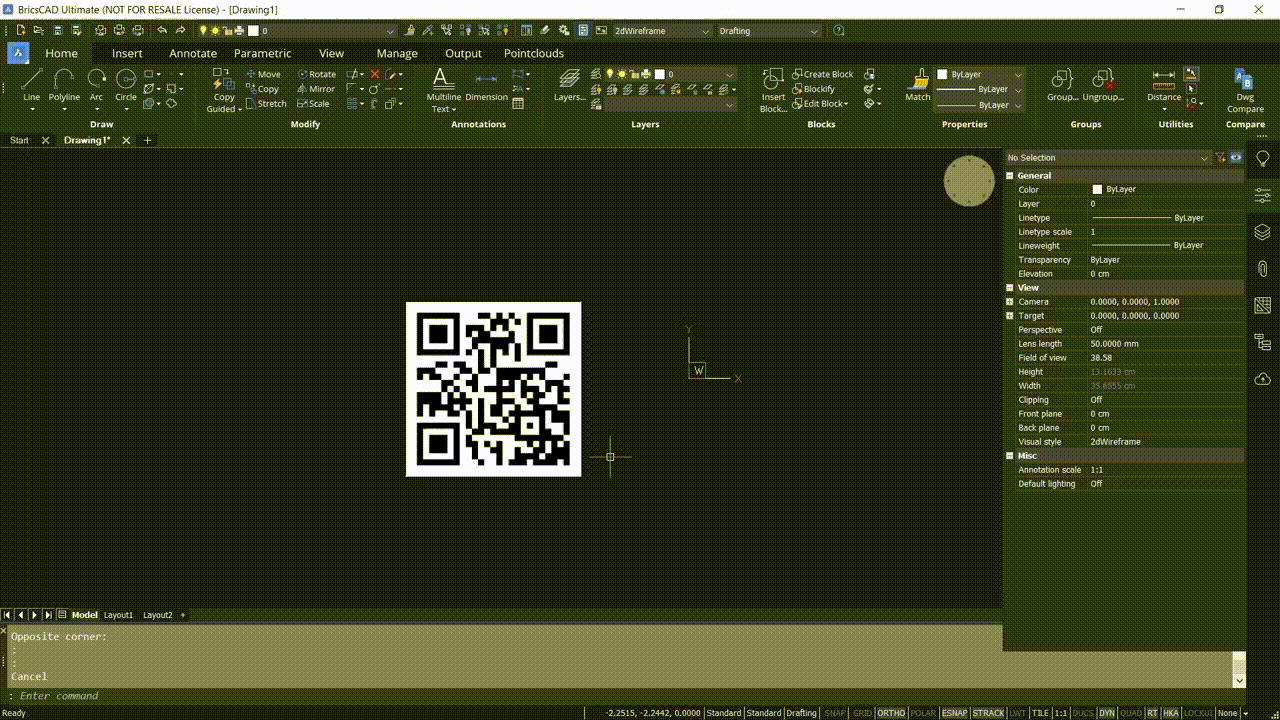The width and height of the screenshot is (1280, 720).
Task: Select the Polyline tool
Action: pyautogui.click(x=64, y=86)
